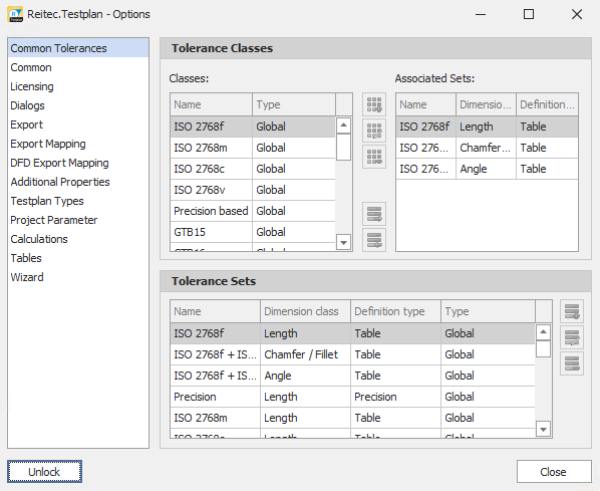Viewport: 600px width, 491px height.
Task: Go to the Wizard options page
Action: 27,277
